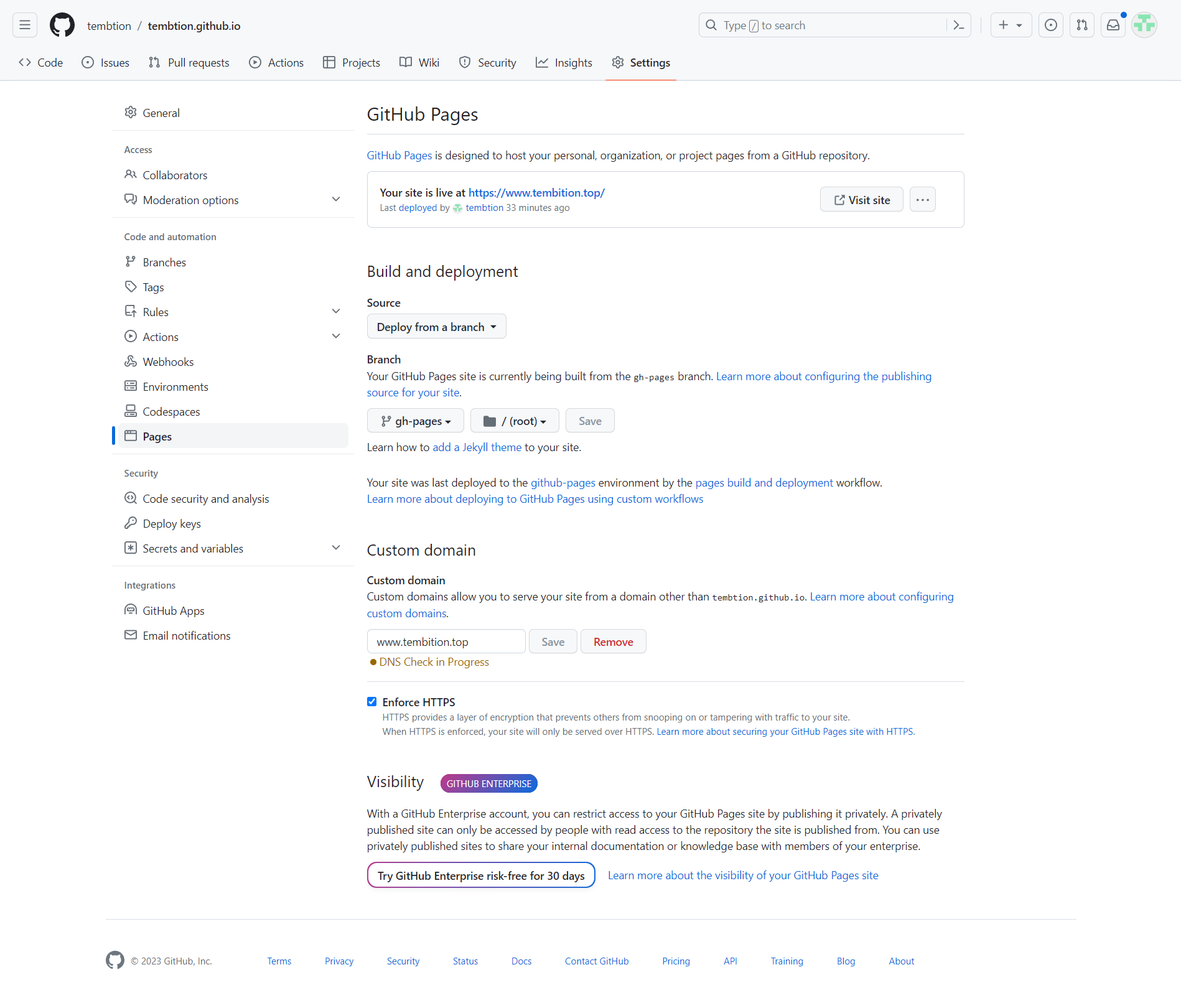This screenshot has width=1181, height=1008.
Task: Click the GitHub Apps icon
Action: tap(131, 610)
